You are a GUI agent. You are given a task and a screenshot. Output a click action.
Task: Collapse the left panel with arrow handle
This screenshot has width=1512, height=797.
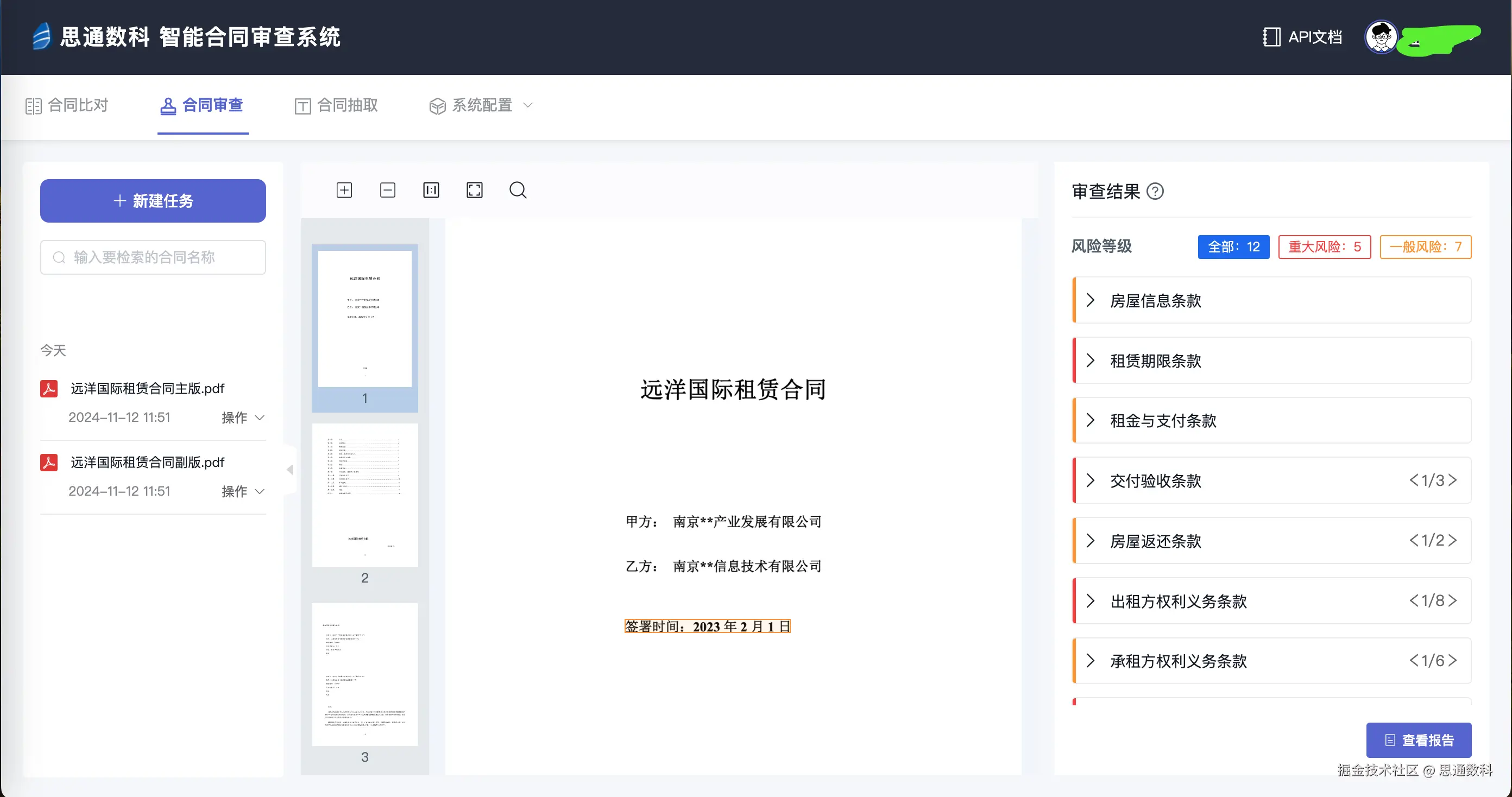pos(289,470)
